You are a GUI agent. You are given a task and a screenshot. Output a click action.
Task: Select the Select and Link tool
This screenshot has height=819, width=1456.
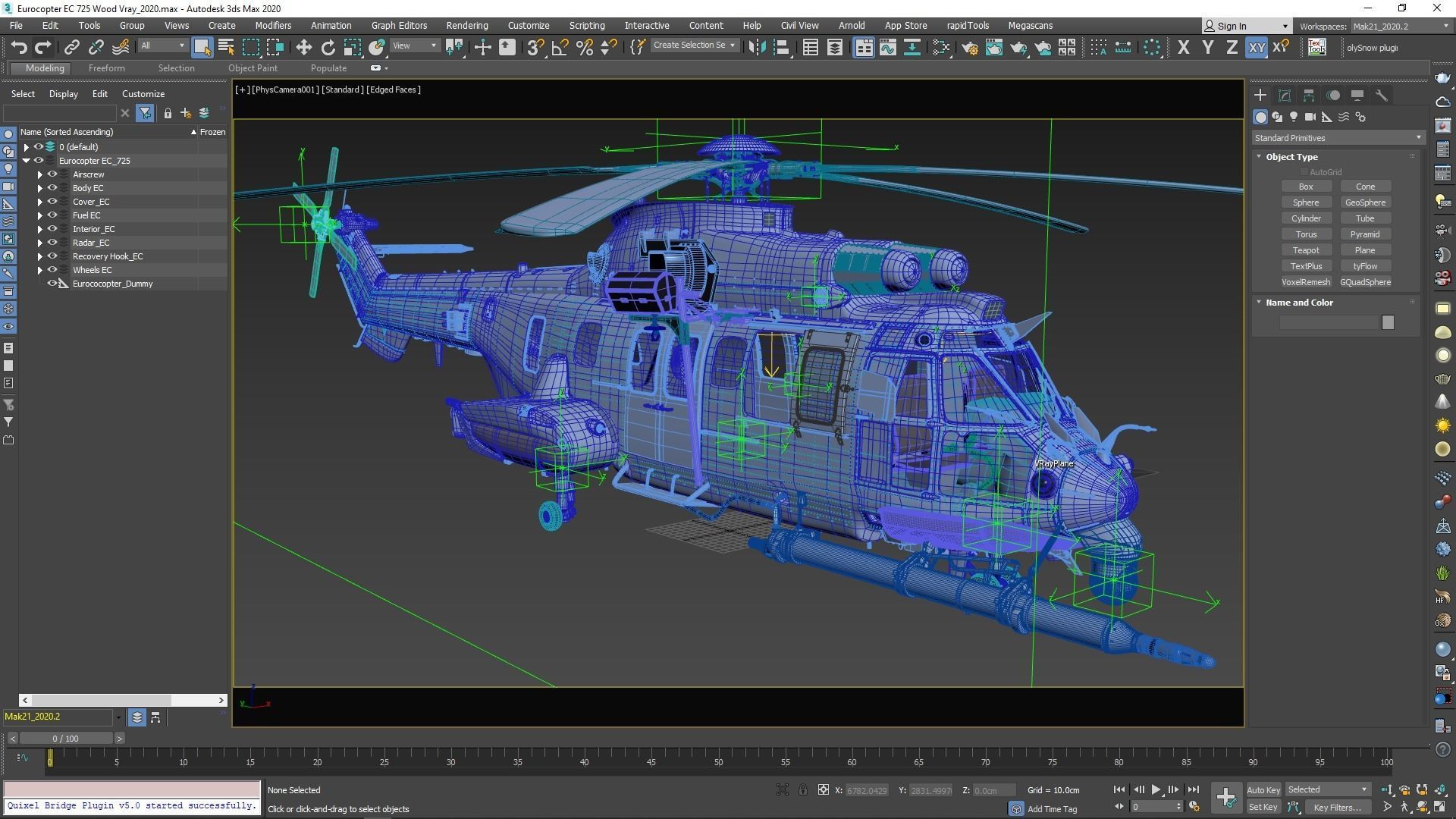pyautogui.click(x=71, y=48)
